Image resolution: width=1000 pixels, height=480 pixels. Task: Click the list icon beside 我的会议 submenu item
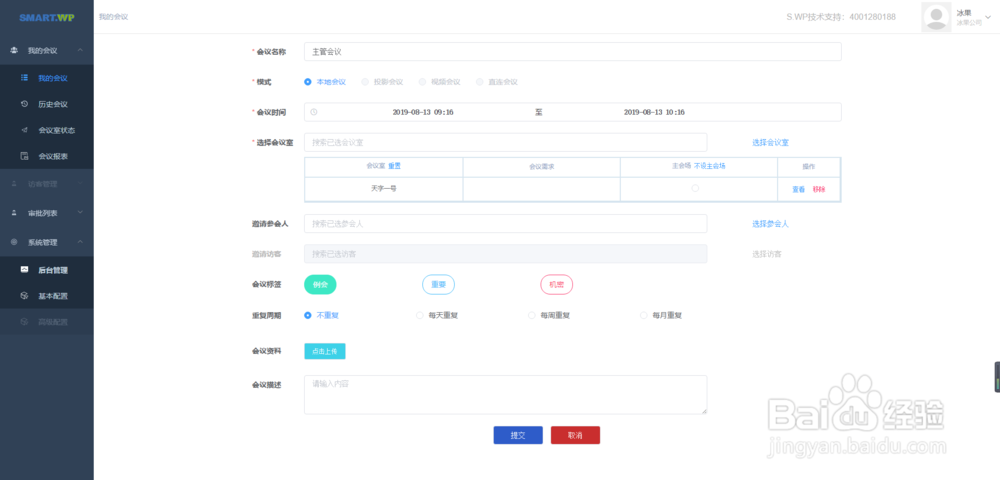(x=24, y=78)
